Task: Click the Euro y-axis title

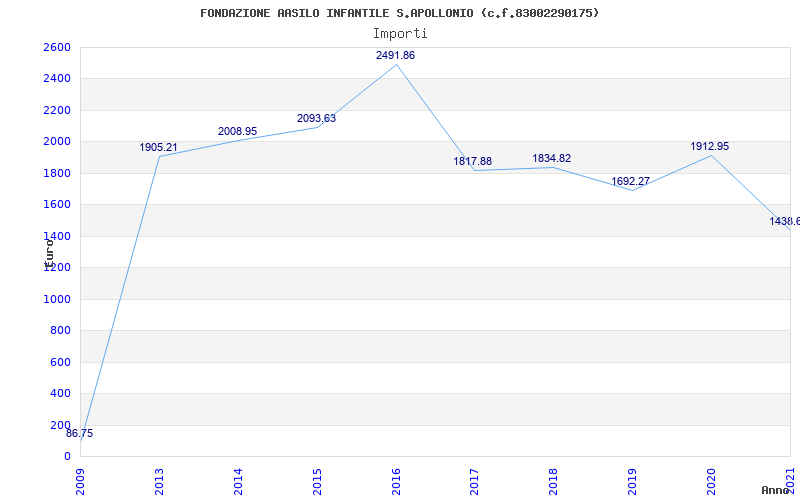Action: click(x=48, y=250)
